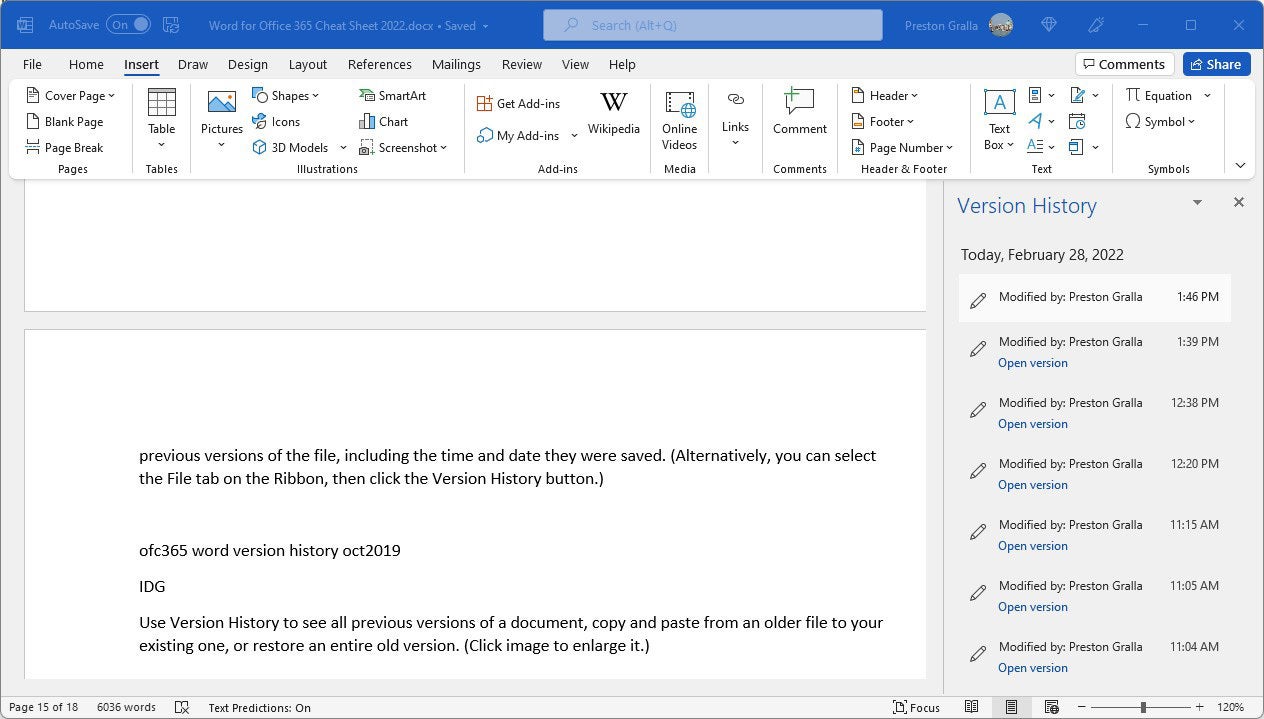Click the Search box in title bar
The width and height of the screenshot is (1264, 719).
pyautogui.click(x=713, y=25)
